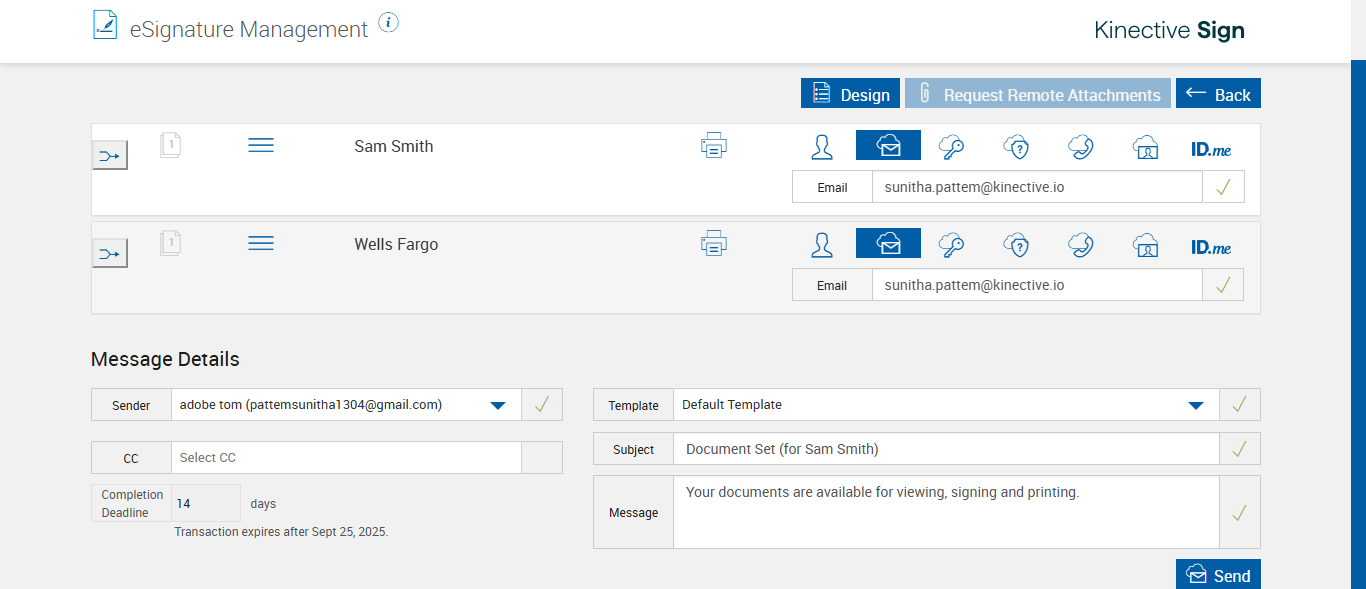The height and width of the screenshot is (589, 1366).
Task: Pick the in-person signer icon for Wells Fargo
Action: click(822, 245)
